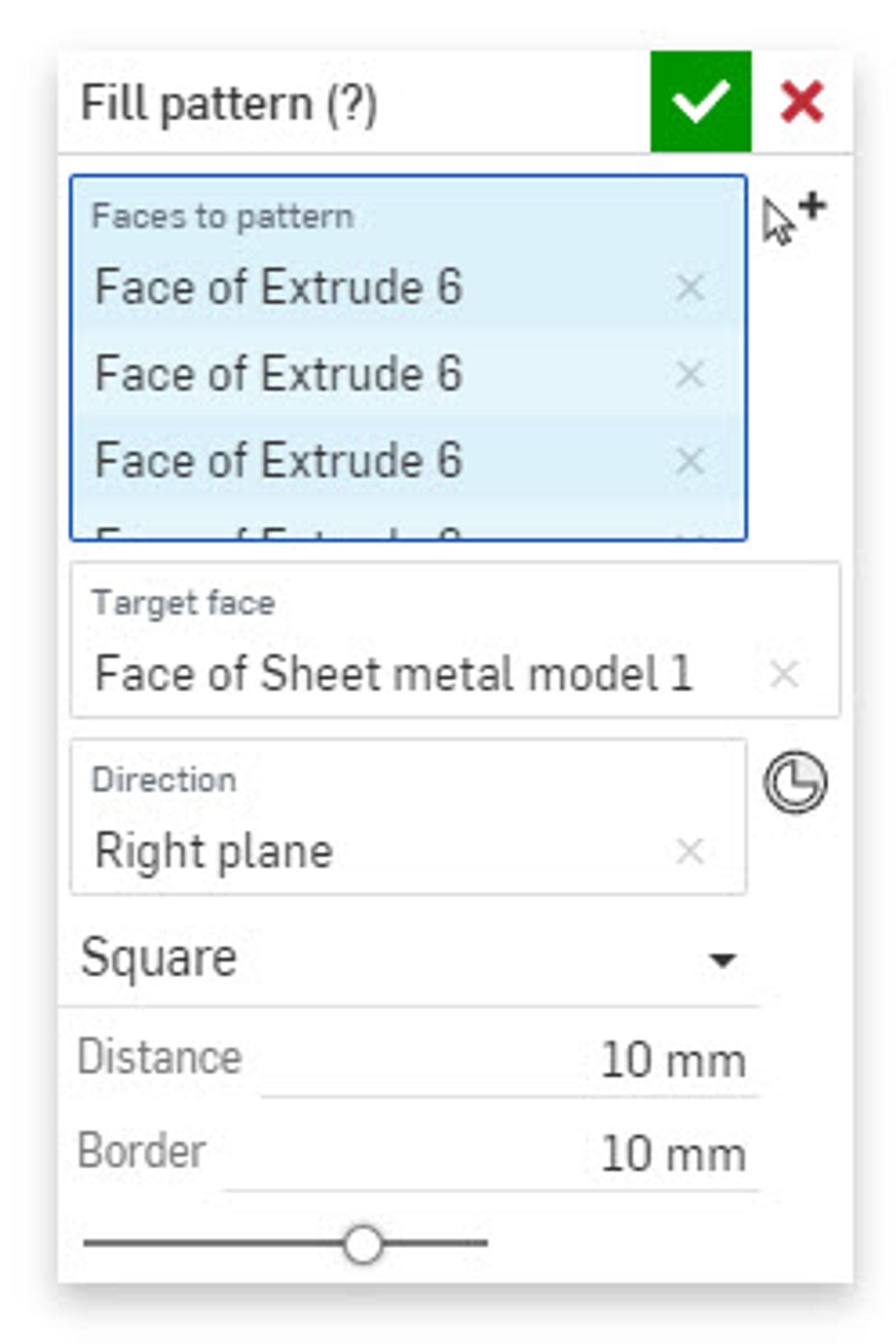Select the Right plane list entry
The width and height of the screenshot is (896, 1344).
coord(214,851)
